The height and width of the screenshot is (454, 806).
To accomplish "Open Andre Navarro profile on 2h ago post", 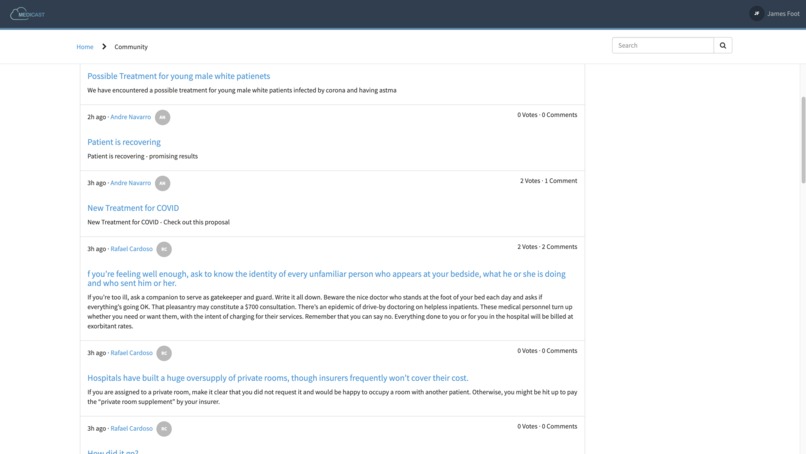I will tap(131, 117).
